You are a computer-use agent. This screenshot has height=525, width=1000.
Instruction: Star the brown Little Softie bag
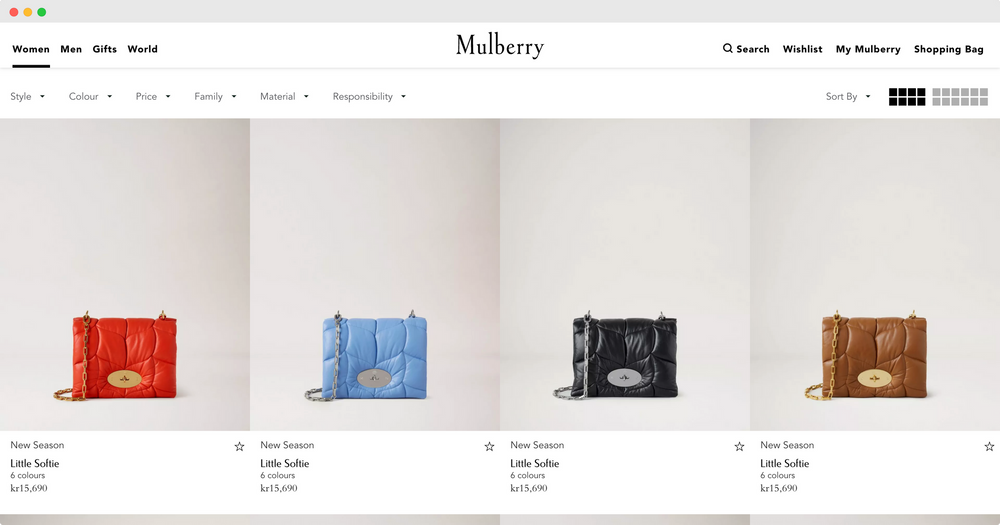tap(989, 447)
